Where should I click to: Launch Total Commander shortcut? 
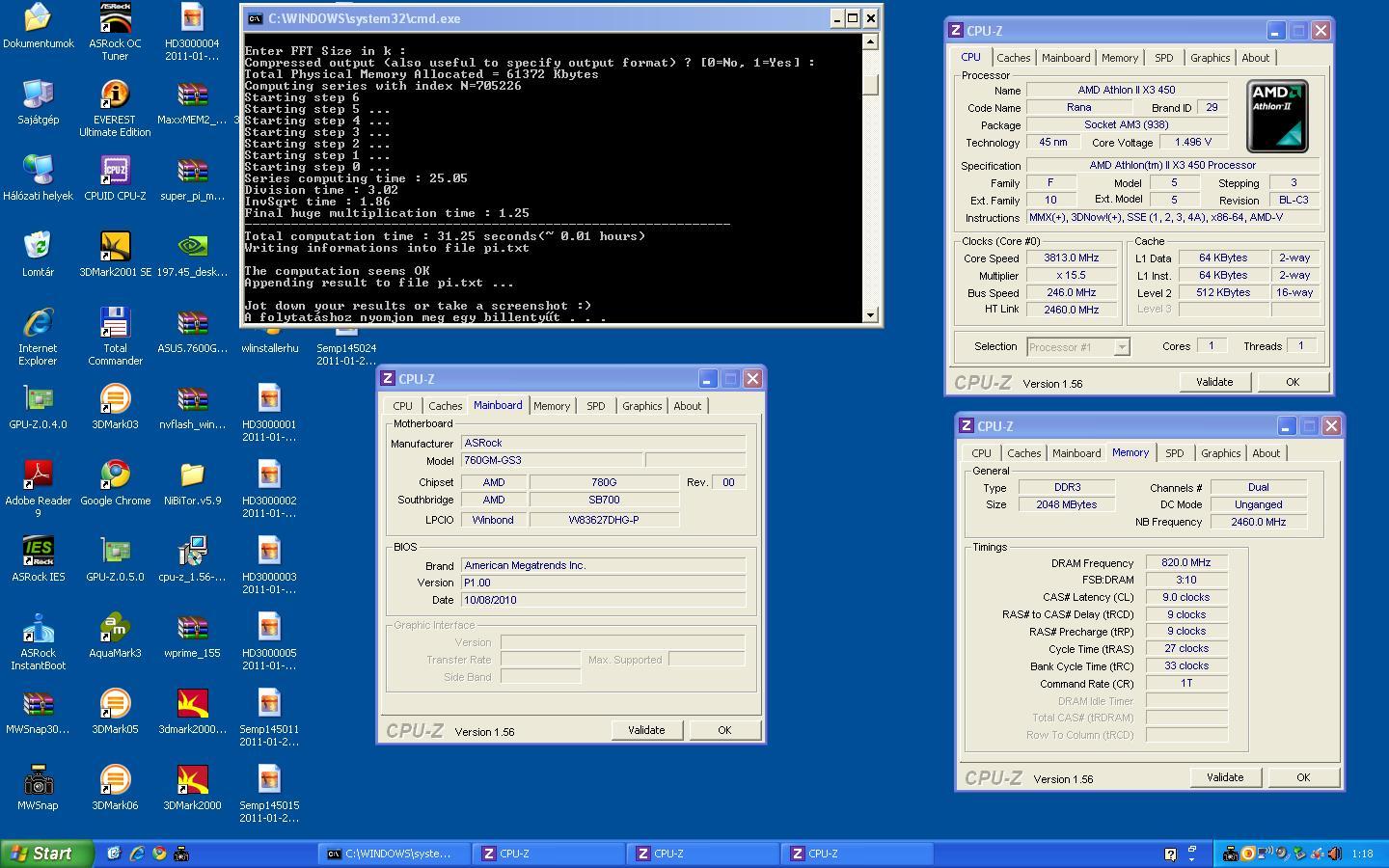pos(115,336)
